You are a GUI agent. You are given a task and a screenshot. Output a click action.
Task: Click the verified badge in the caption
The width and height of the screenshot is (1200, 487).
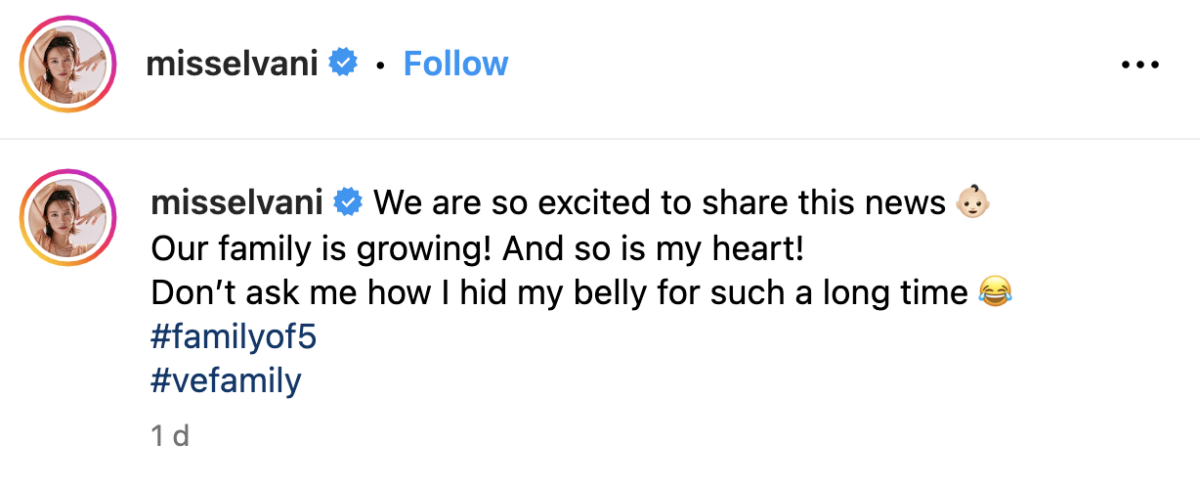[347, 203]
